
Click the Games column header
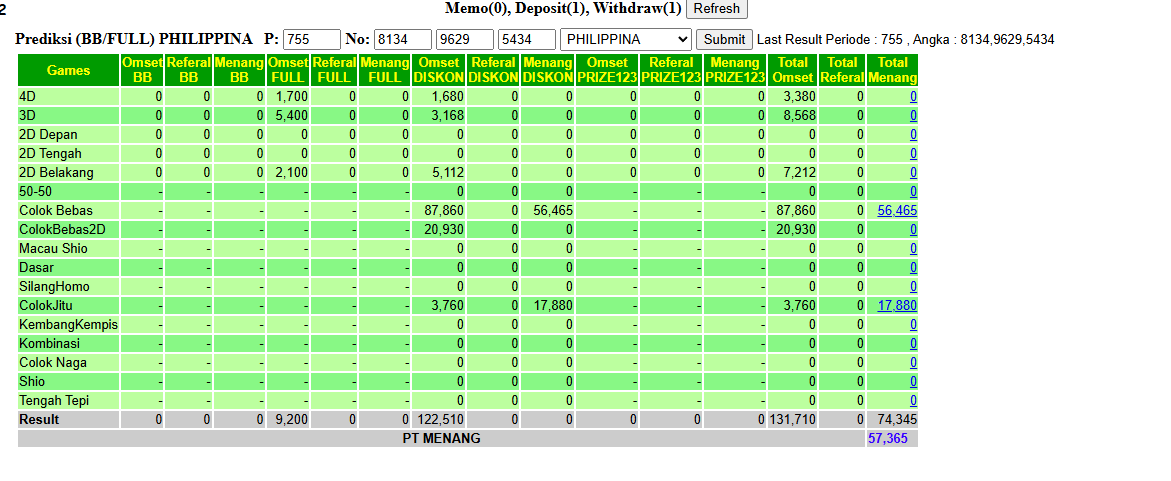[68, 70]
